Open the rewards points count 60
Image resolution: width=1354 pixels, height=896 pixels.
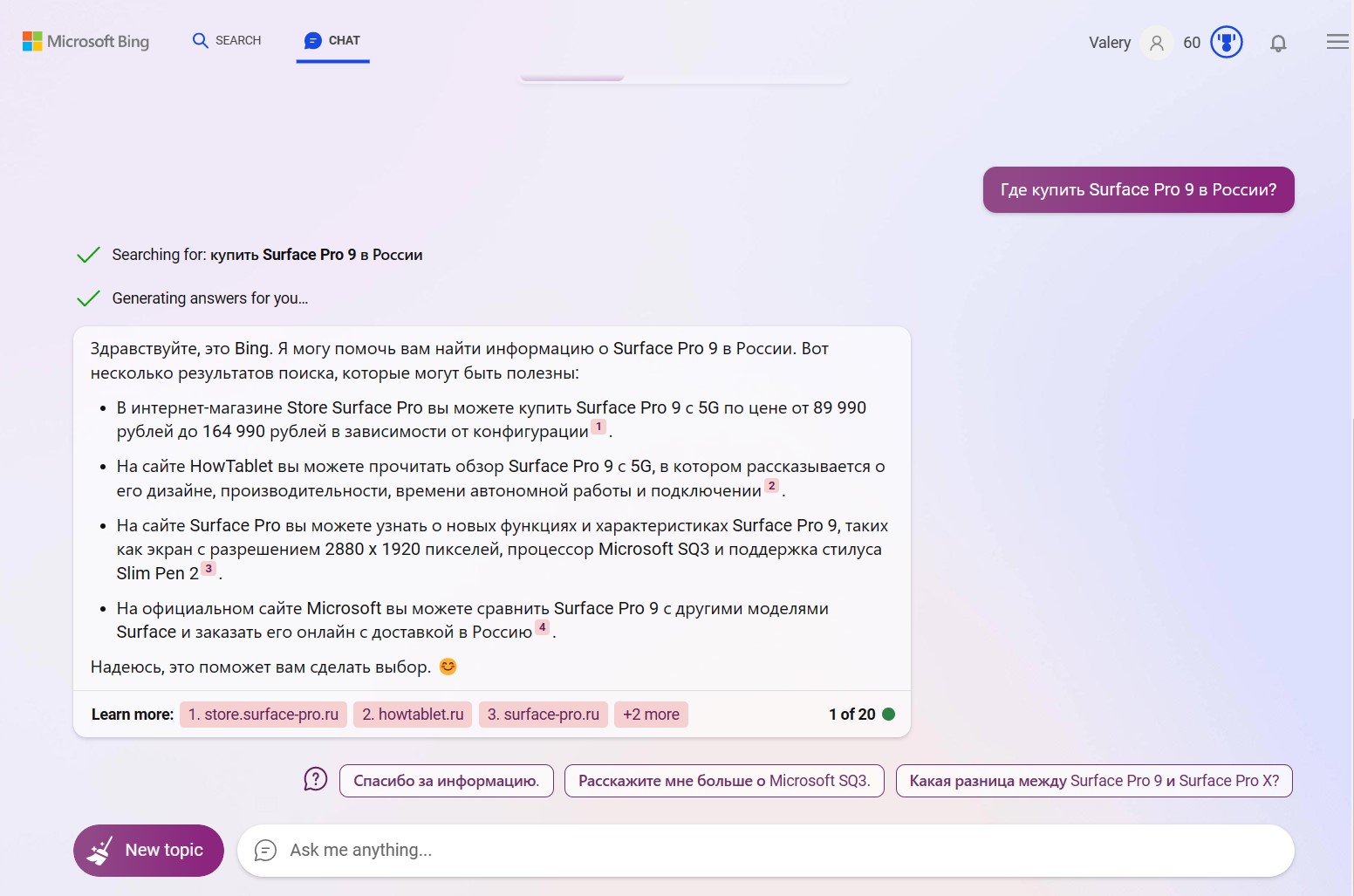click(1192, 43)
